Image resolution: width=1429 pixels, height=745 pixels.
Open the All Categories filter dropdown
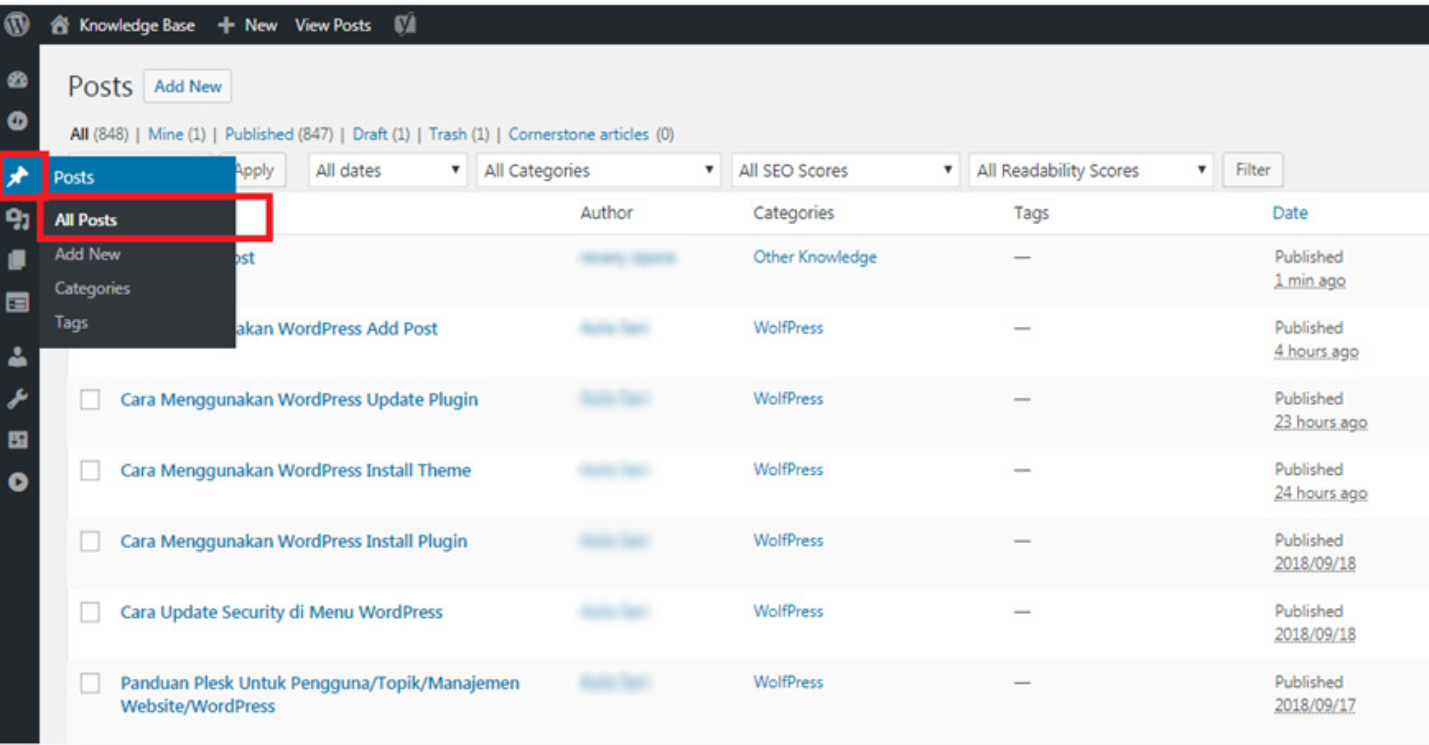click(599, 171)
